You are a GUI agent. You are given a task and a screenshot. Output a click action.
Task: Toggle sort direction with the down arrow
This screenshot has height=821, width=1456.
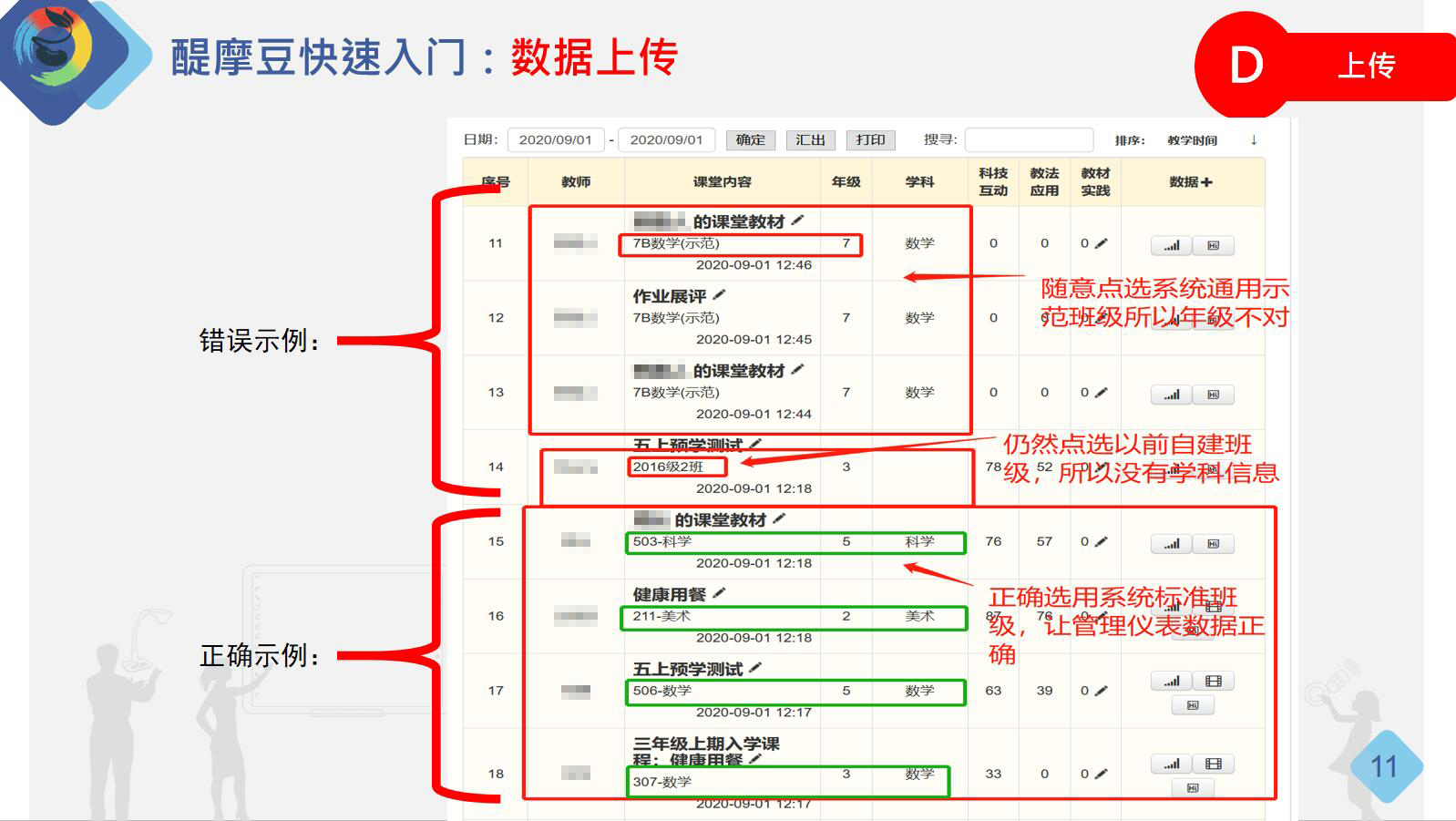[1254, 139]
